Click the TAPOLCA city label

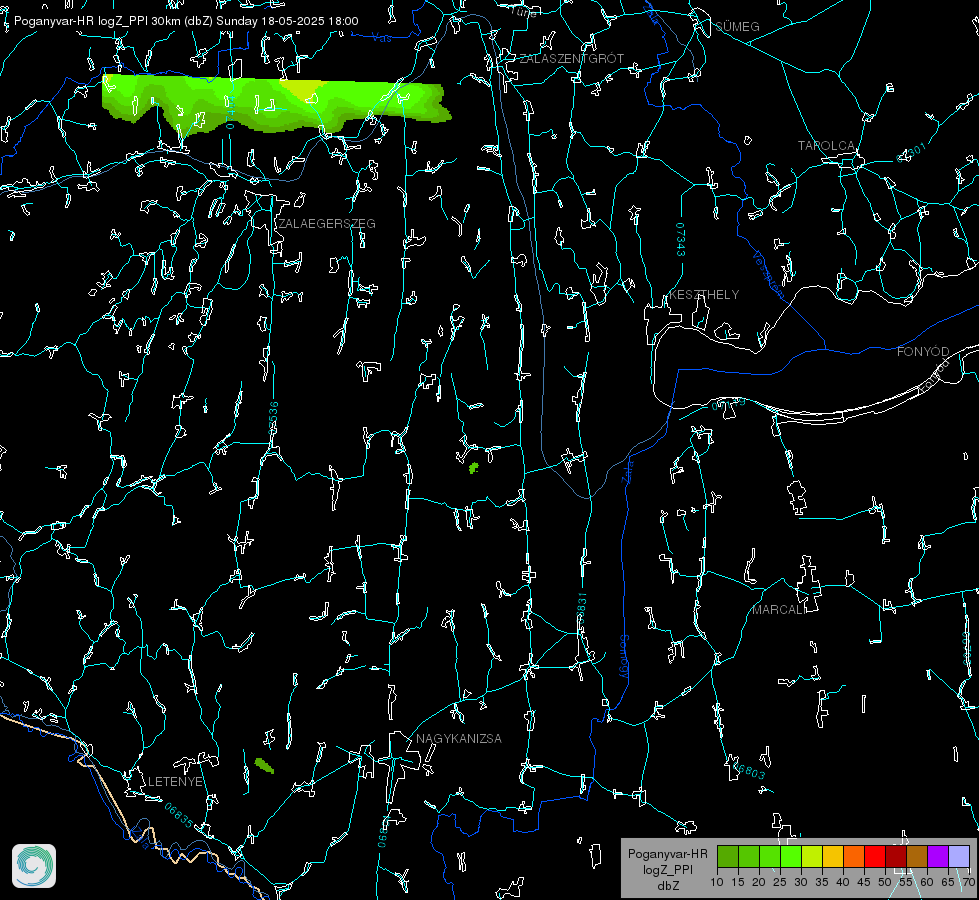(826, 146)
